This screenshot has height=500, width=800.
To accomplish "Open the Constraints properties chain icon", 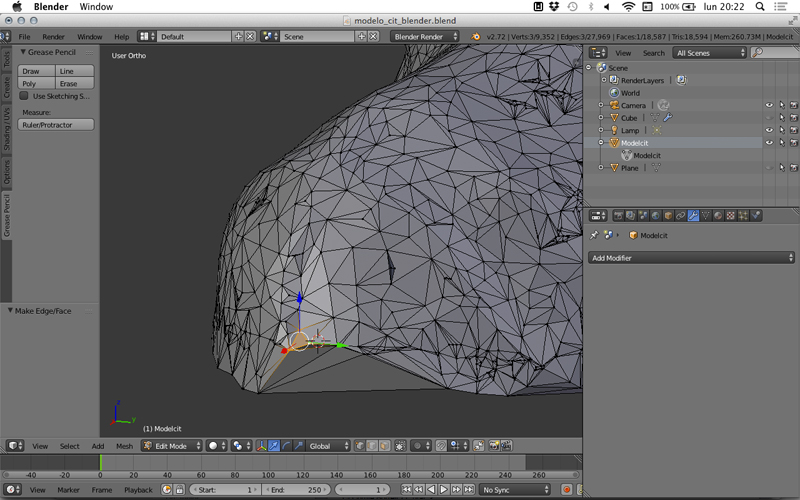I will pos(680,216).
